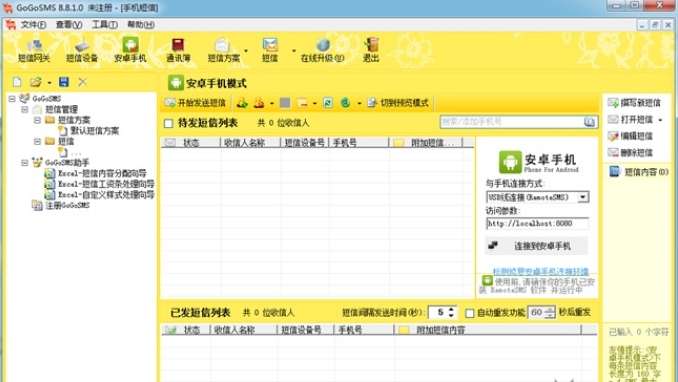Viewport: 678px width, 382px height.
Task: Click 连接到安卓手机 connect button
Action: pos(537,246)
